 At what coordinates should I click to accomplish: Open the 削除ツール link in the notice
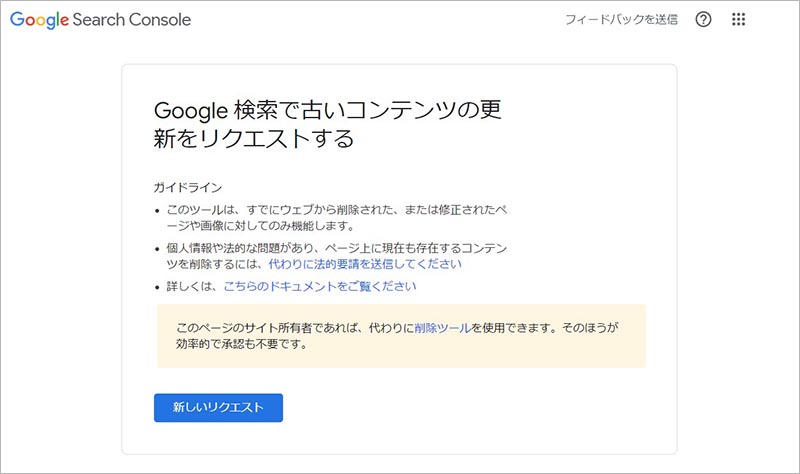pyautogui.click(x=438, y=328)
